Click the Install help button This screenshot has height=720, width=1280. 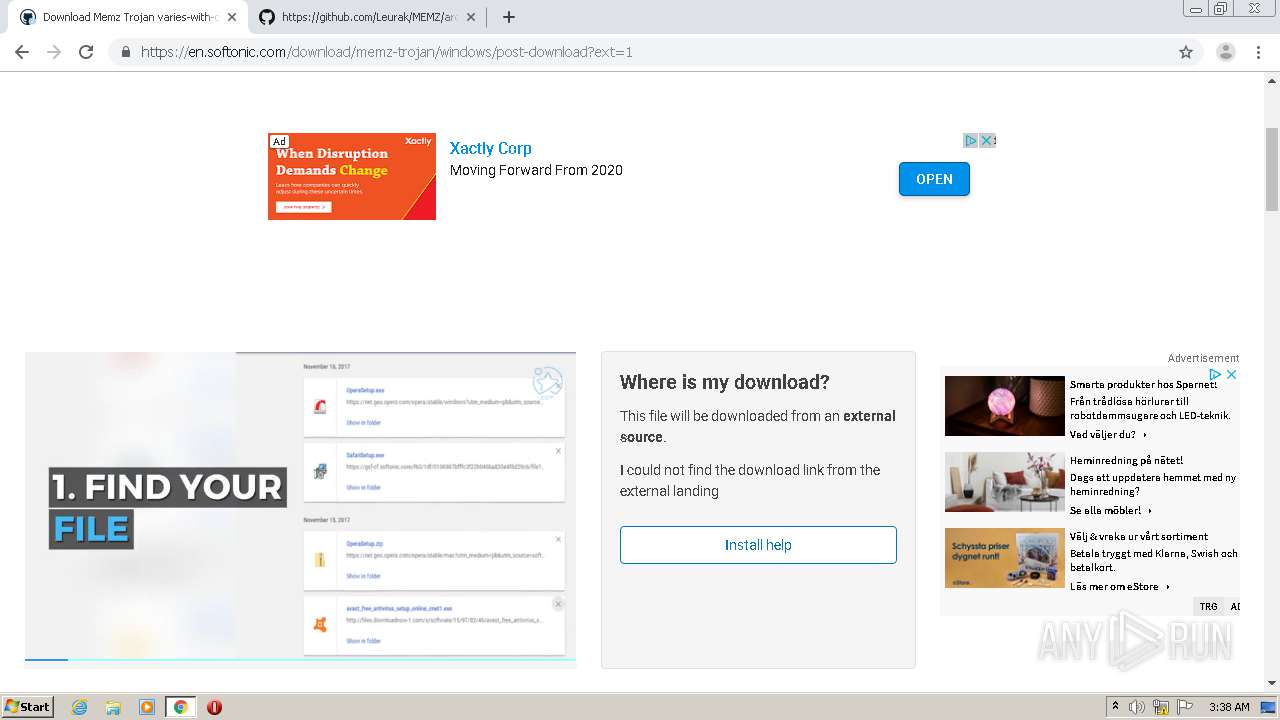point(758,545)
